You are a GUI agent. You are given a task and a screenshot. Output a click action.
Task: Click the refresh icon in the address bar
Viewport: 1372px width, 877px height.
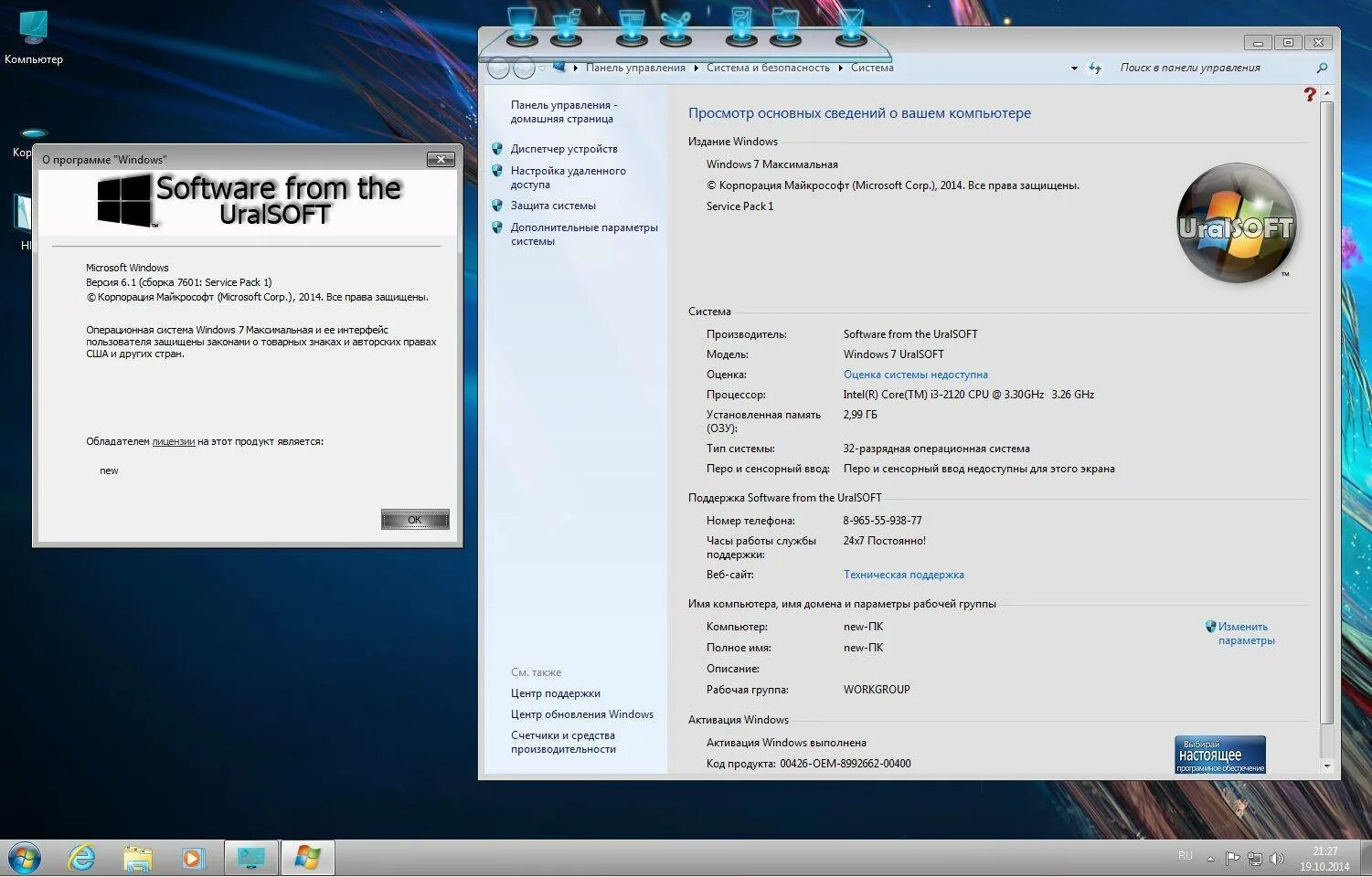[x=1095, y=68]
